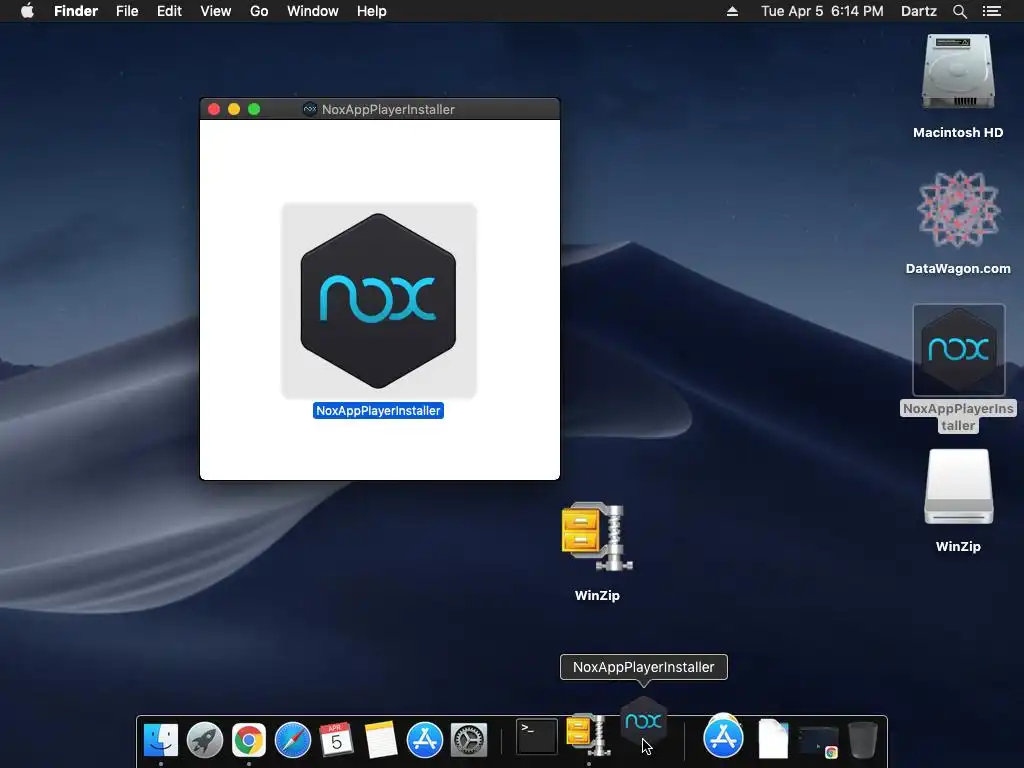Open Finder from the Dock
Viewport: 1024px width, 768px height.
(x=161, y=740)
